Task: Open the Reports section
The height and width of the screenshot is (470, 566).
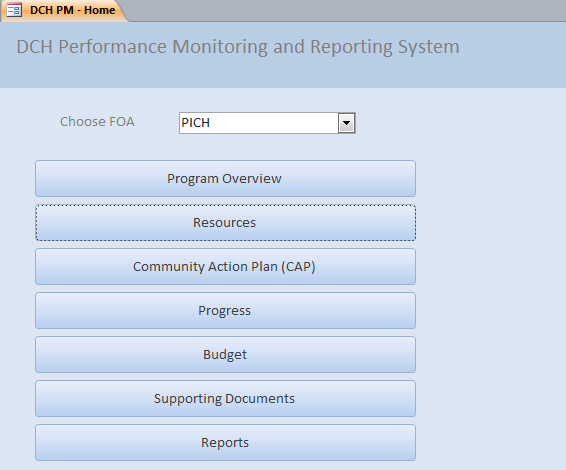Action: pos(225,443)
